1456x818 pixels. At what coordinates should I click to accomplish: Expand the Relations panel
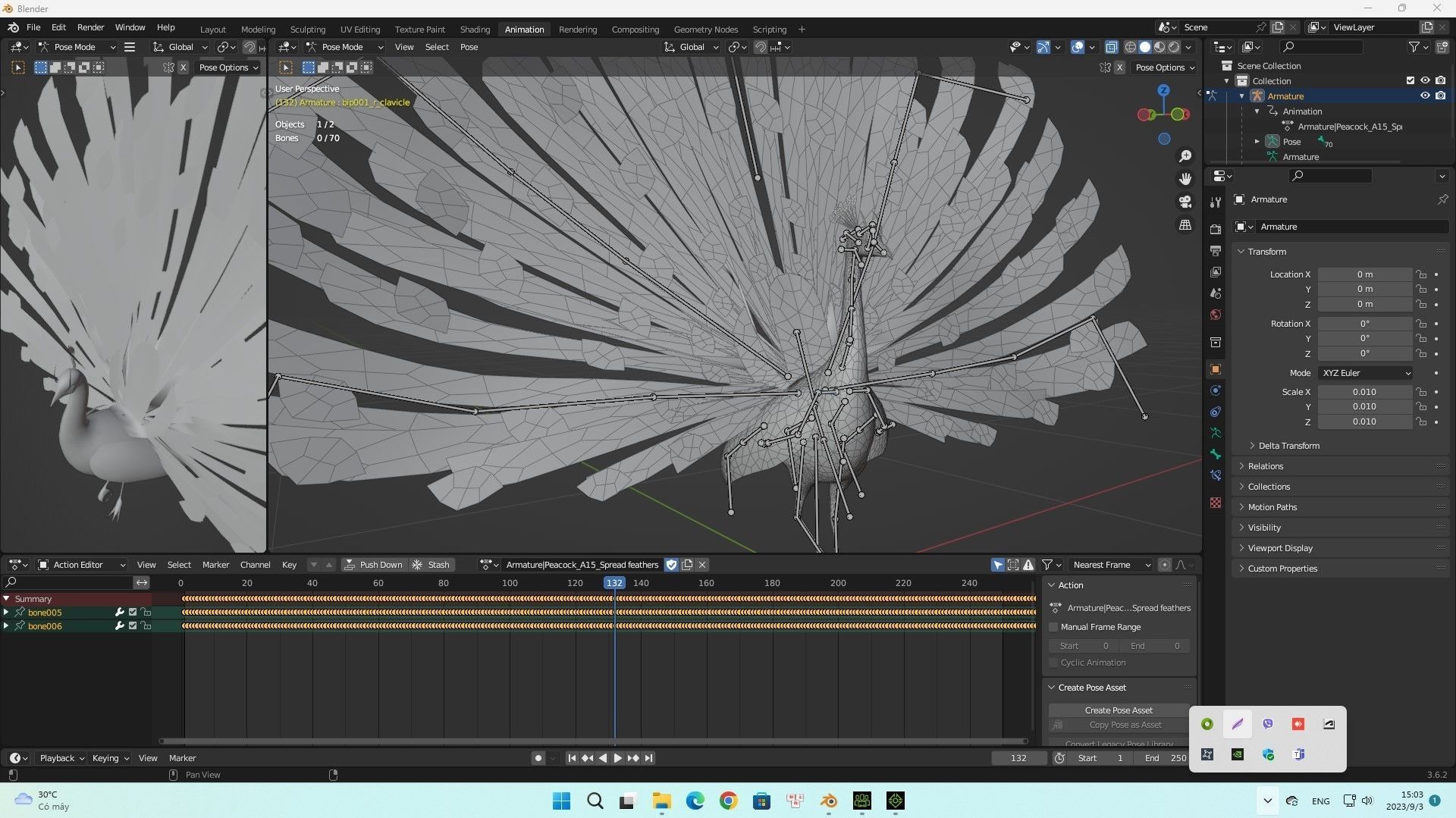[1265, 466]
